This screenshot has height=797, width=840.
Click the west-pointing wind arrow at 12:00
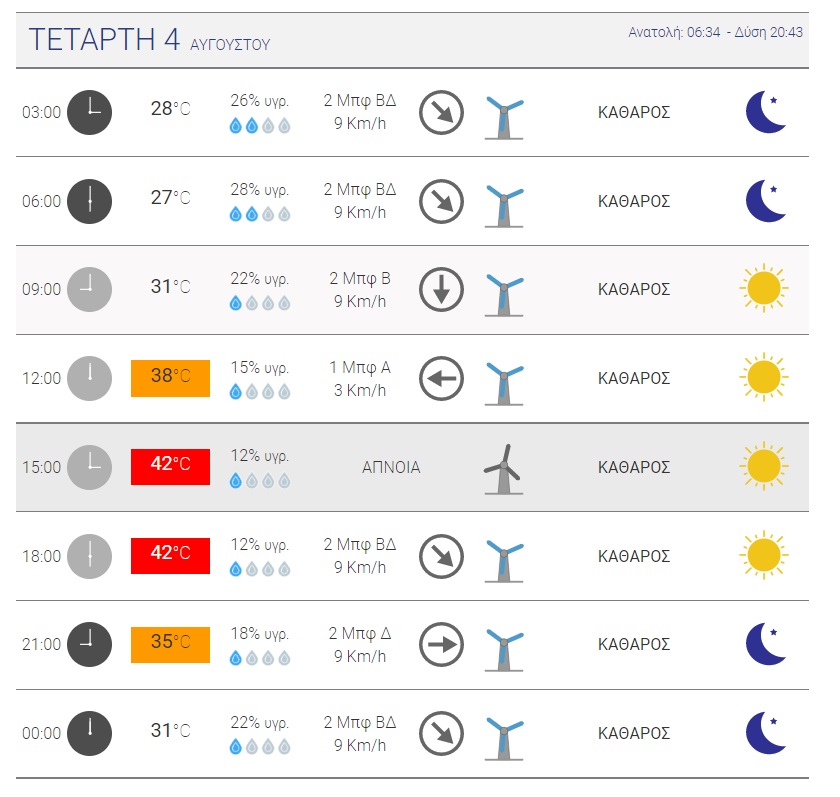click(441, 379)
